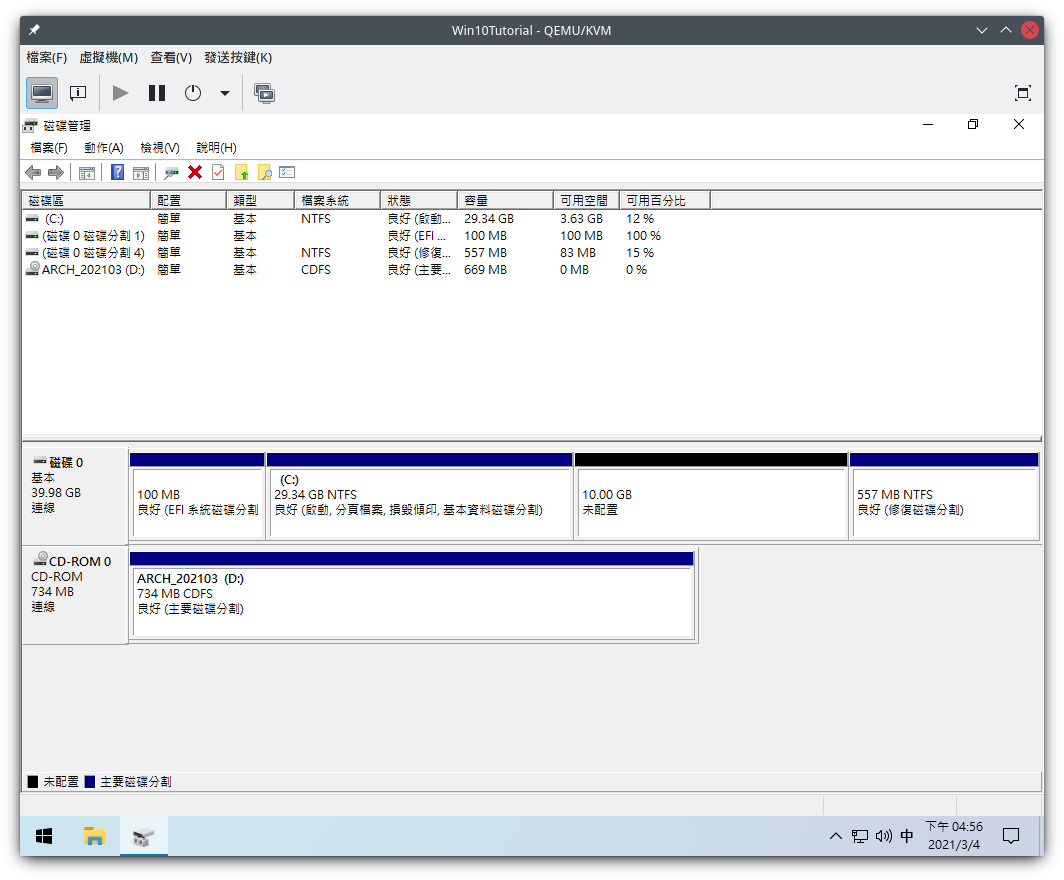Screen dimensions: 1064x880
Task: Click the 83 MB free space cell
Action: point(578,252)
